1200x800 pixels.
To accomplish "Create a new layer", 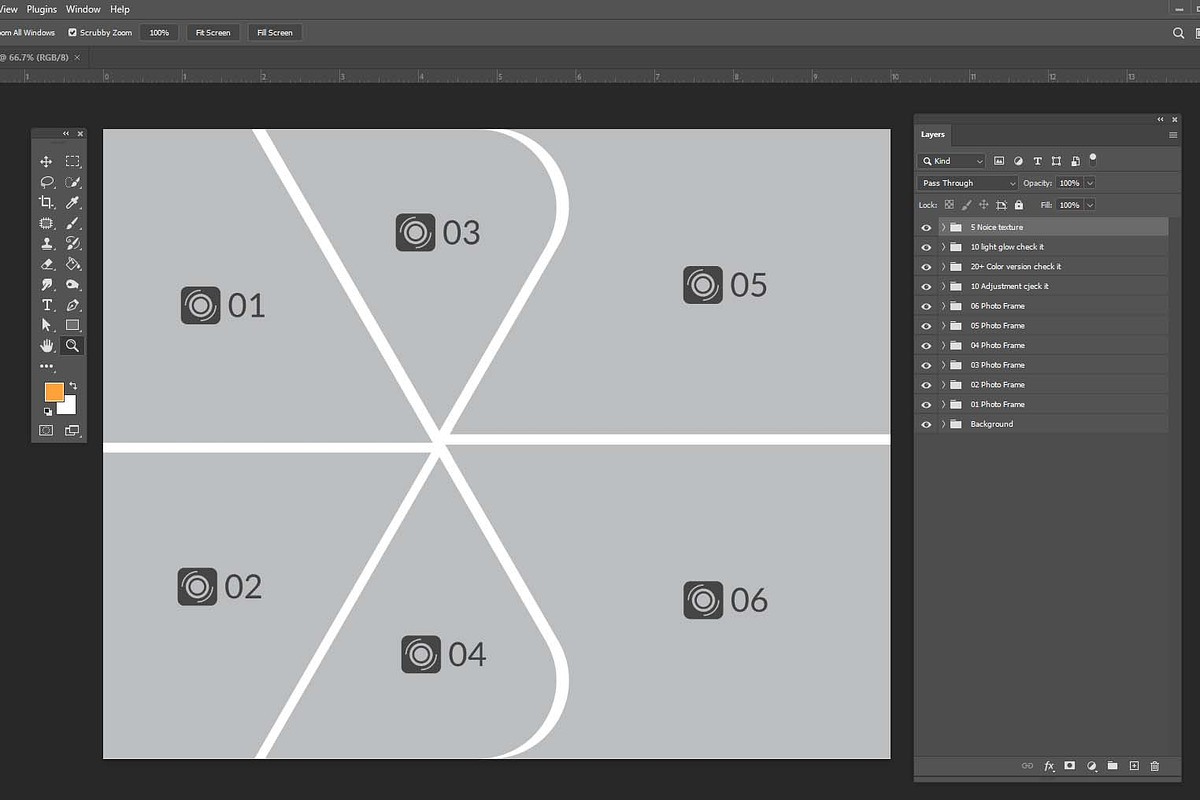I will tap(1134, 766).
